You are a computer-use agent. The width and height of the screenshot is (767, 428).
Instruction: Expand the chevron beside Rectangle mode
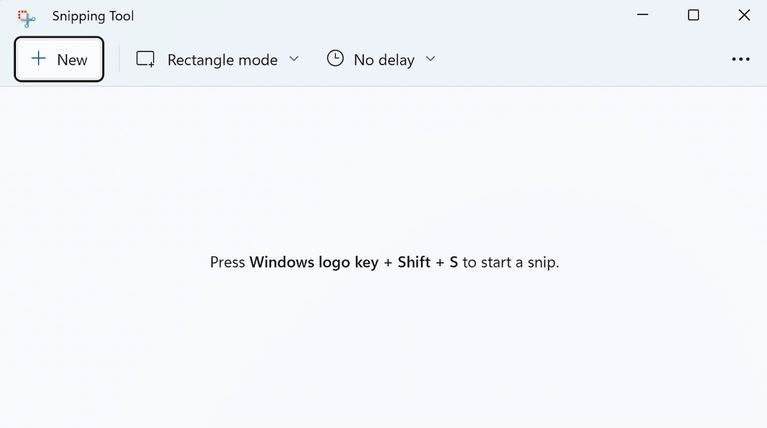pyautogui.click(x=294, y=59)
